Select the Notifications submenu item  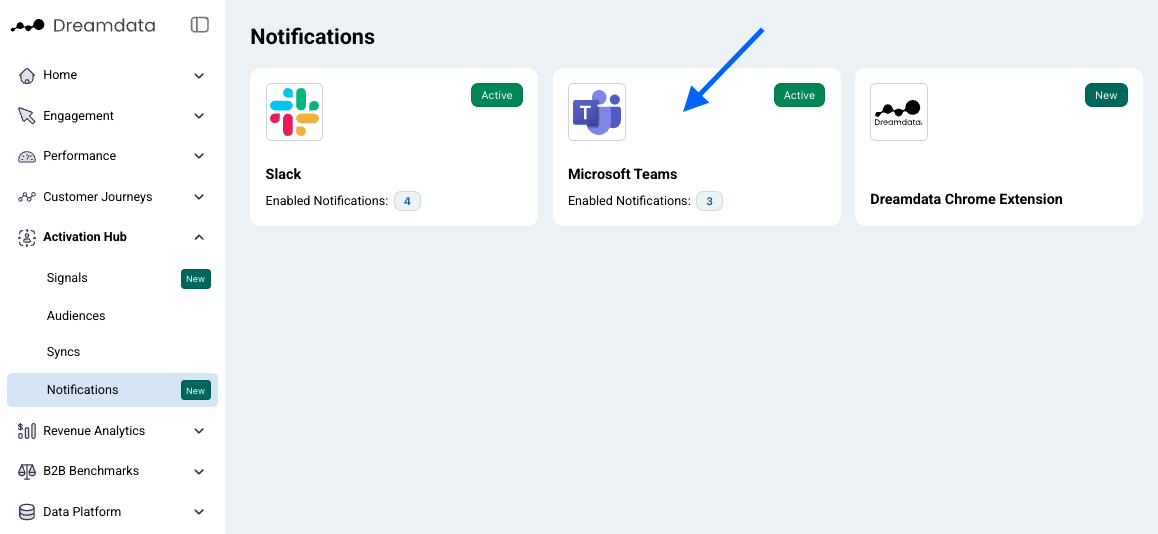pyautogui.click(x=112, y=390)
